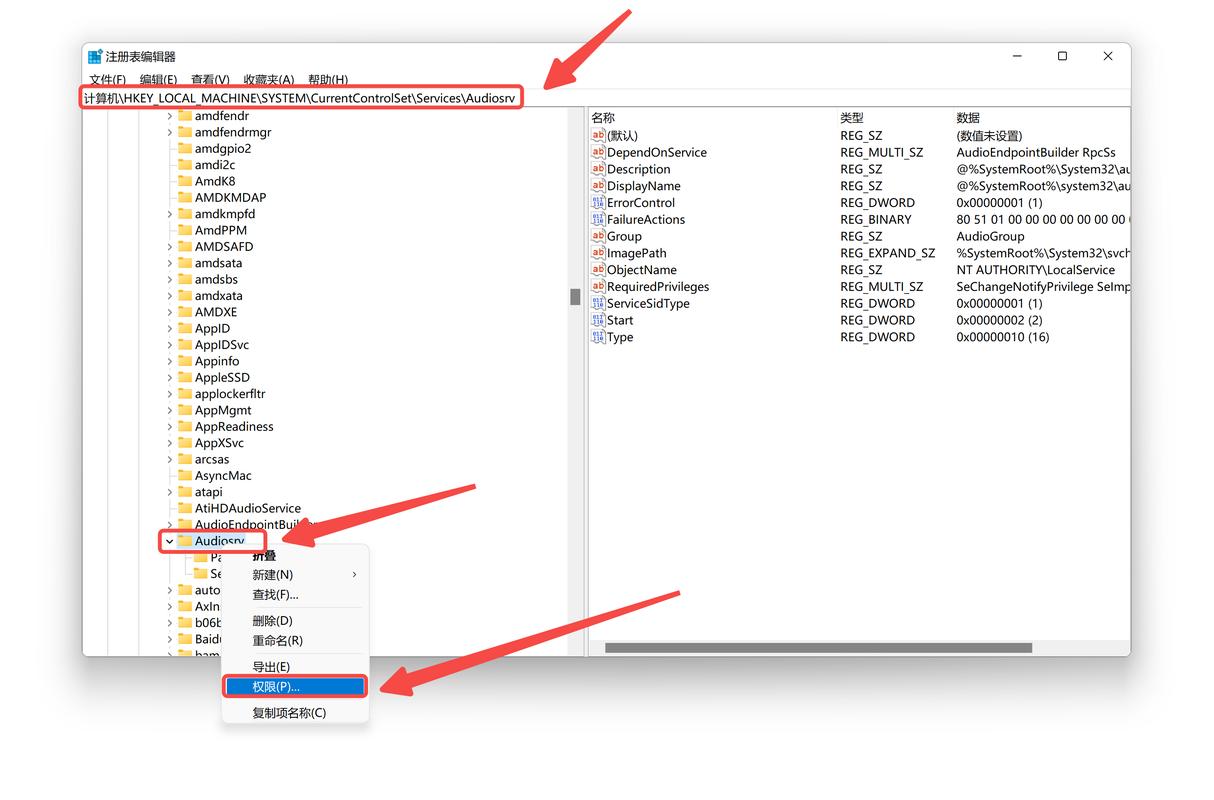The image size is (1214, 800).
Task: Click the AsyncMac folder icon
Action: (185, 475)
